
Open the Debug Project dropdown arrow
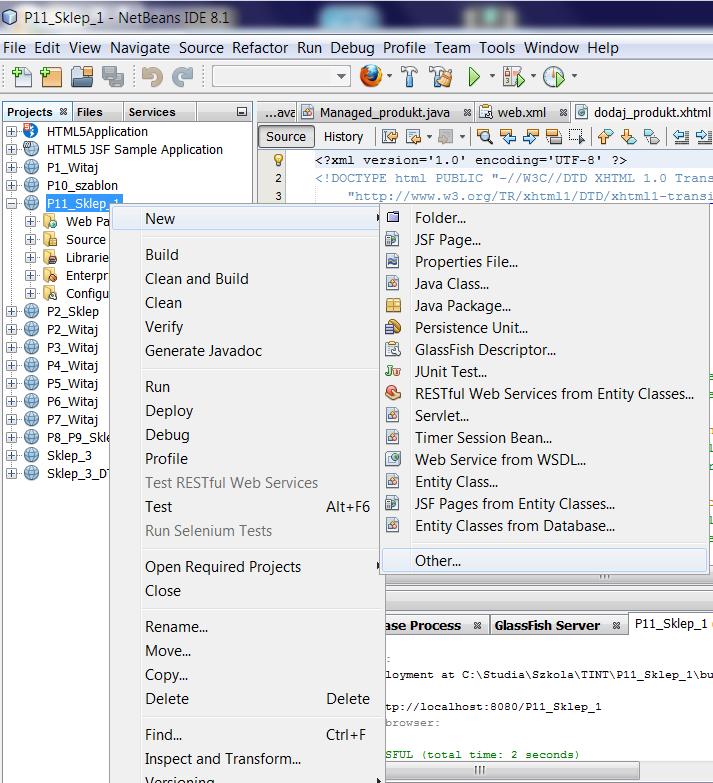click(x=533, y=76)
